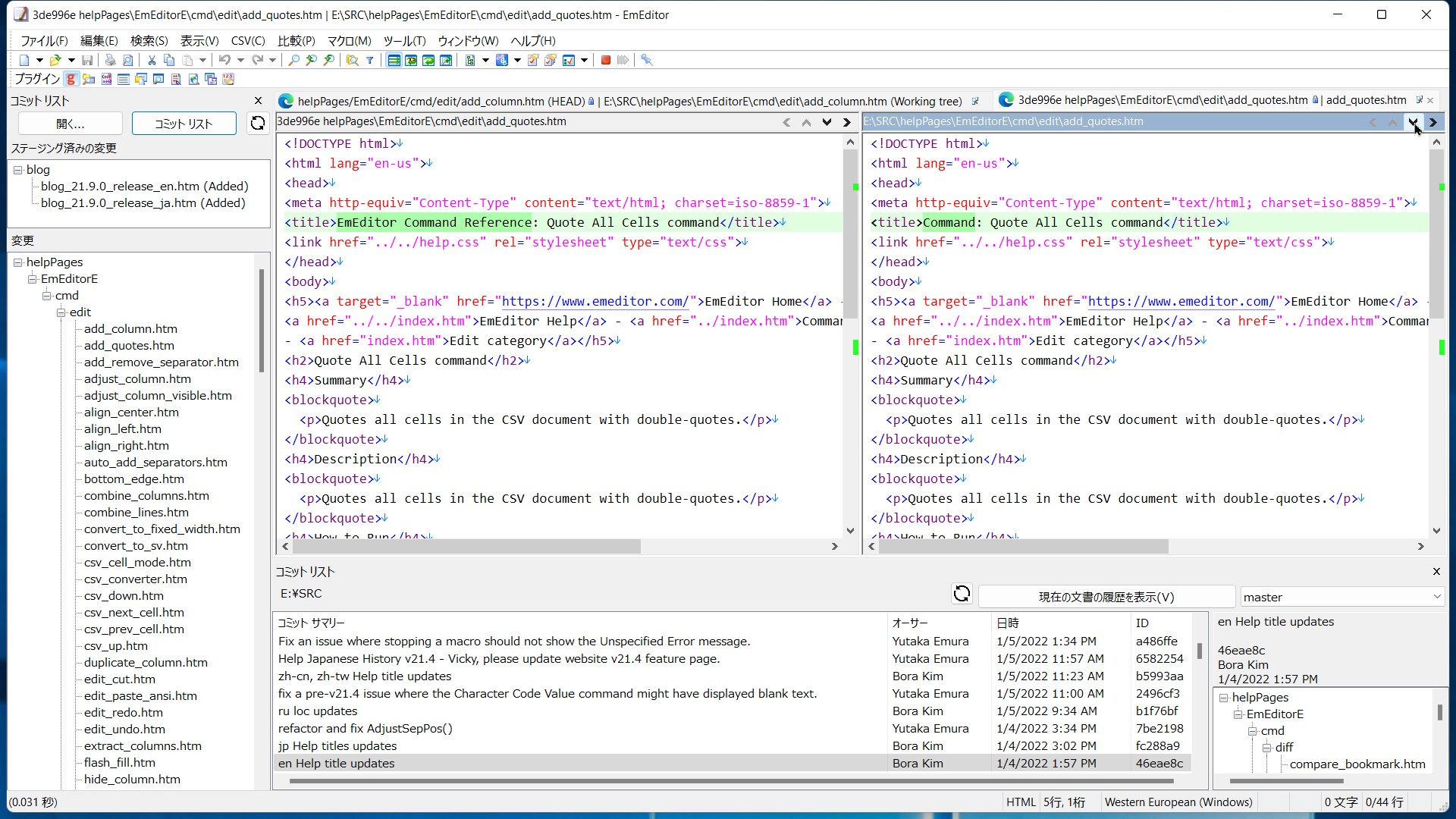Select the 'ru loc updates' commit row

[x=317, y=711]
